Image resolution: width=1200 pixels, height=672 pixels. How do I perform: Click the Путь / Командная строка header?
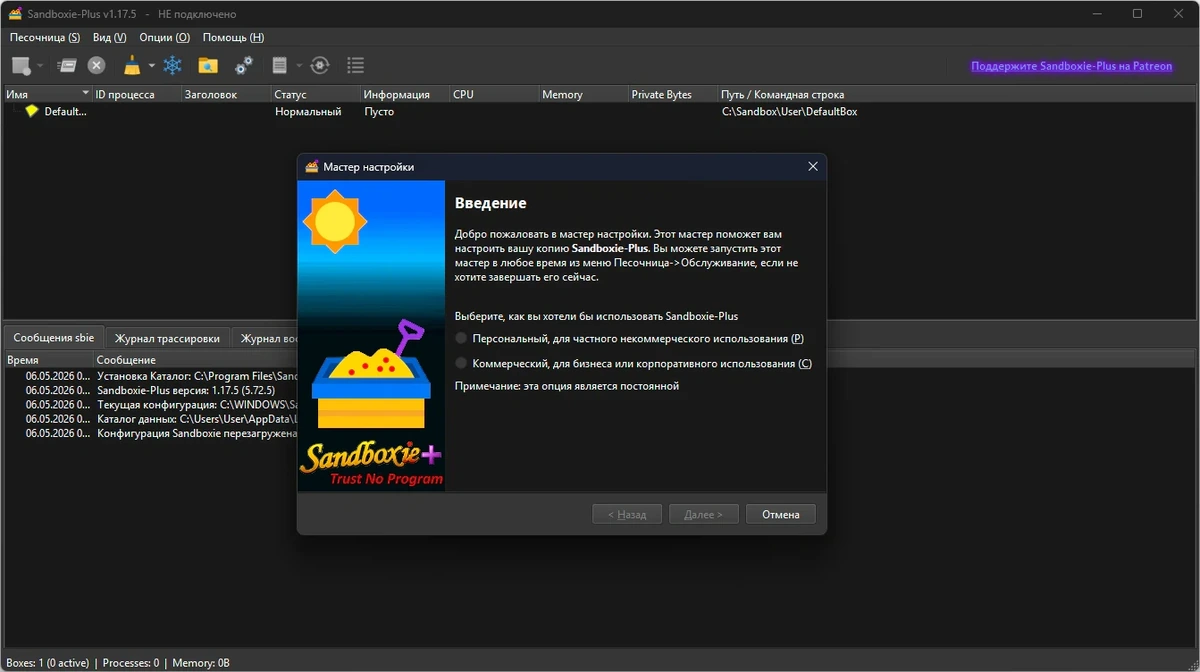click(x=958, y=94)
